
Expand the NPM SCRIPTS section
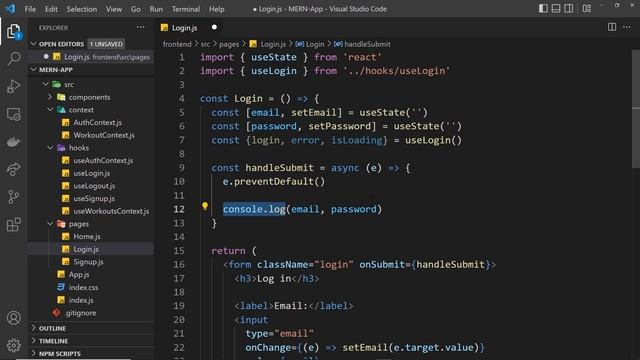34,353
